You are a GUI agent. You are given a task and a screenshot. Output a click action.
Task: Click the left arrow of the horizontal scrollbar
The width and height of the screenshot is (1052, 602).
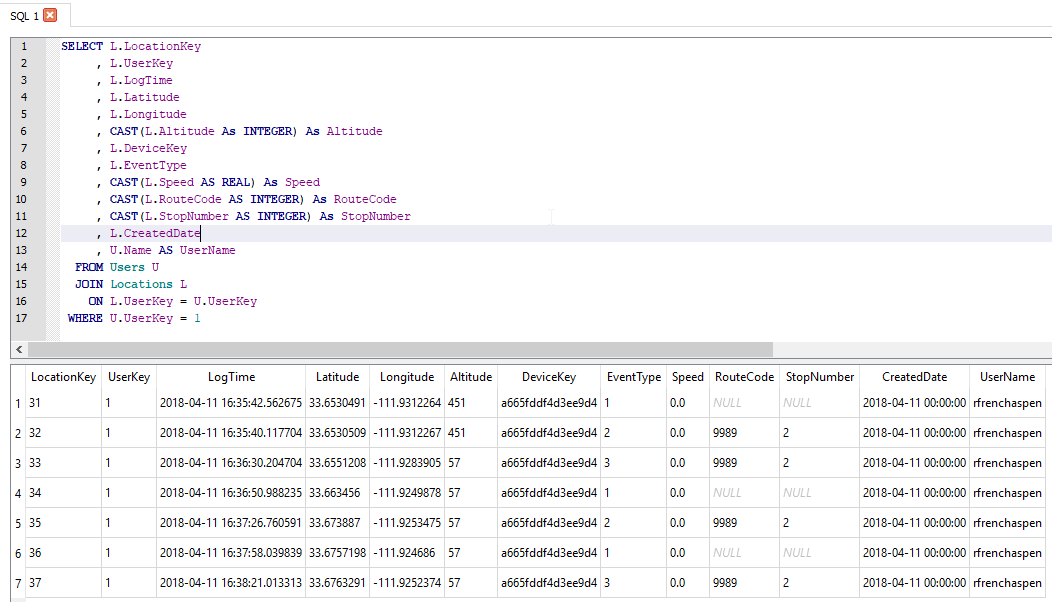click(x=19, y=349)
